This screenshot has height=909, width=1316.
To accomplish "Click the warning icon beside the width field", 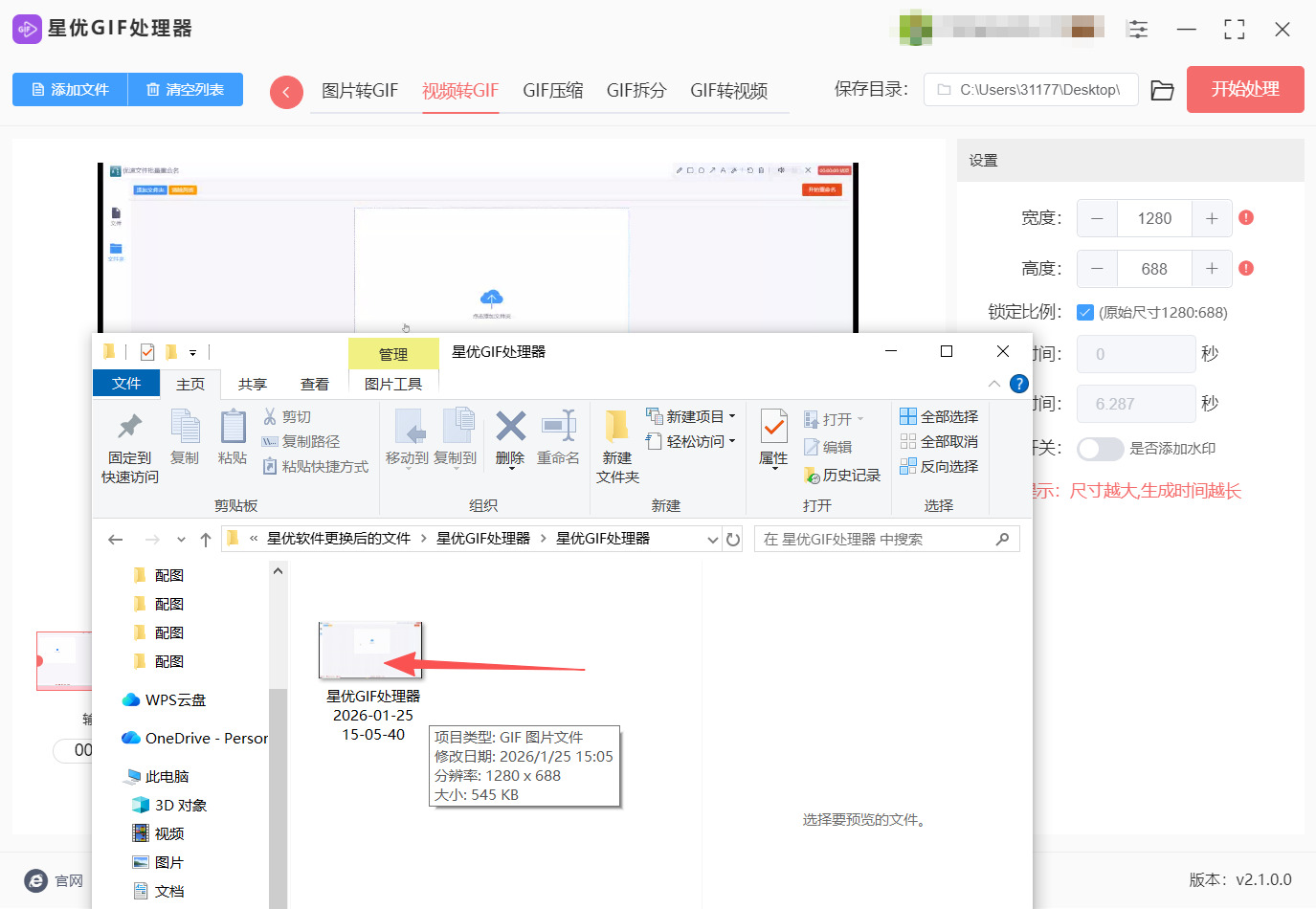I will click(1246, 218).
